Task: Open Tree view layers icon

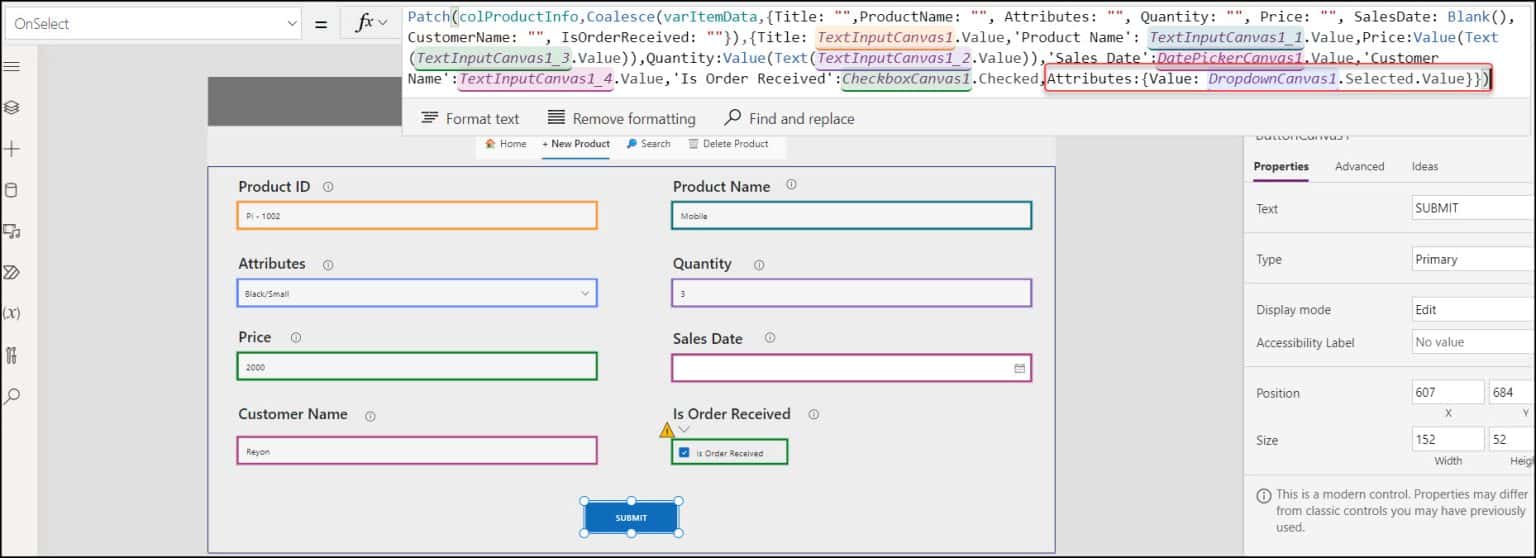Action: tap(12, 108)
